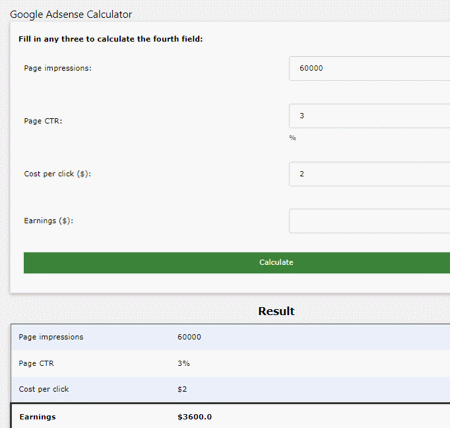
Task: Click the $2 value in results table
Action: tap(182, 389)
